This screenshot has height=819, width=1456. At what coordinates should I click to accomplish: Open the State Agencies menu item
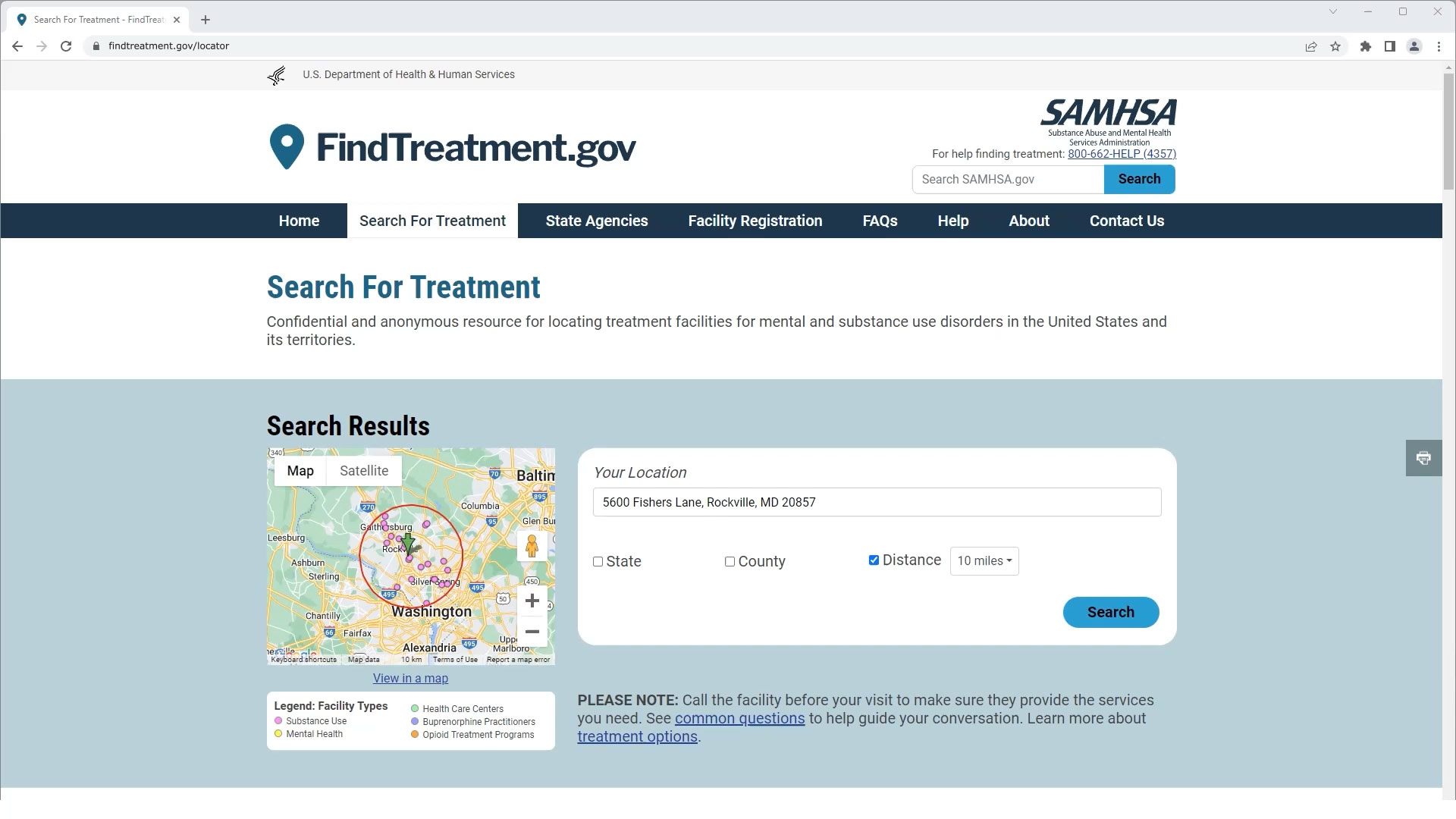click(x=596, y=221)
